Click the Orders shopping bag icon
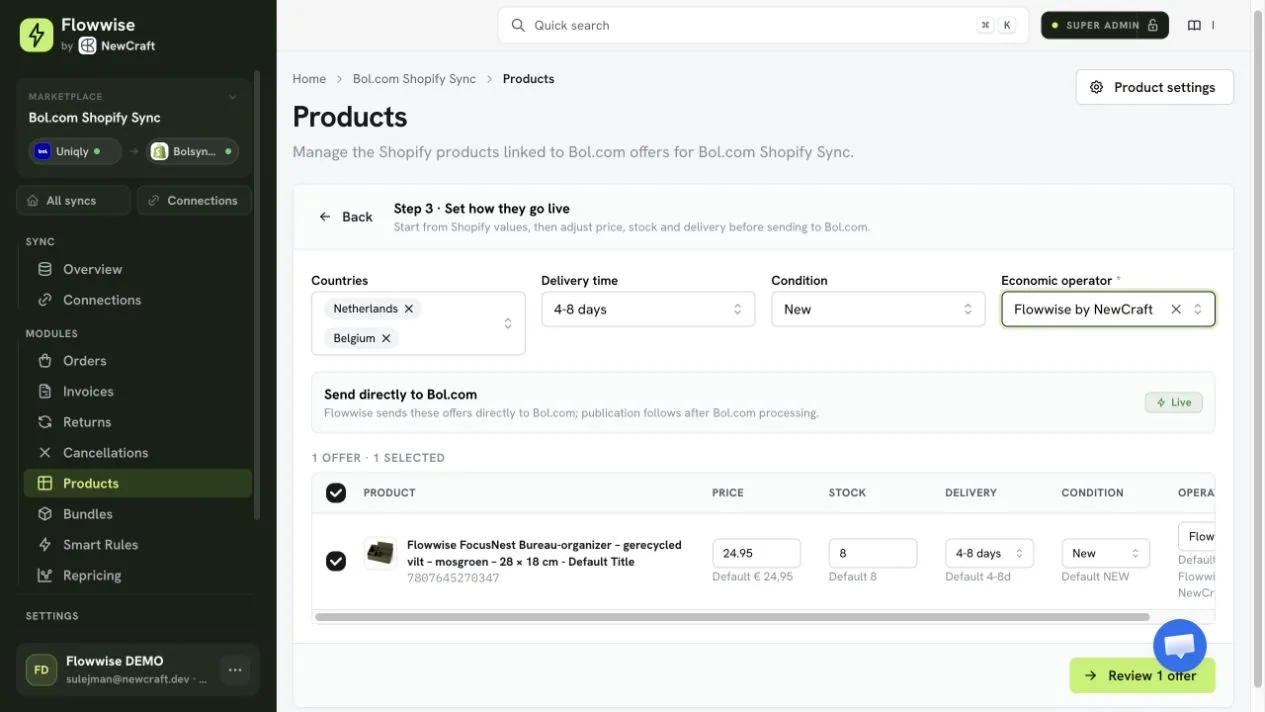Screen dimensions: 1265x712 [x=45, y=361]
